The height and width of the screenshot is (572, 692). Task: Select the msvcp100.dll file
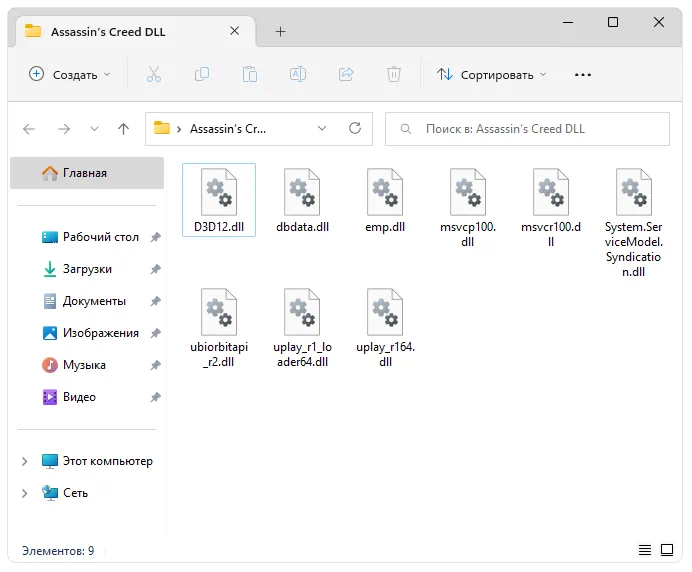[468, 208]
